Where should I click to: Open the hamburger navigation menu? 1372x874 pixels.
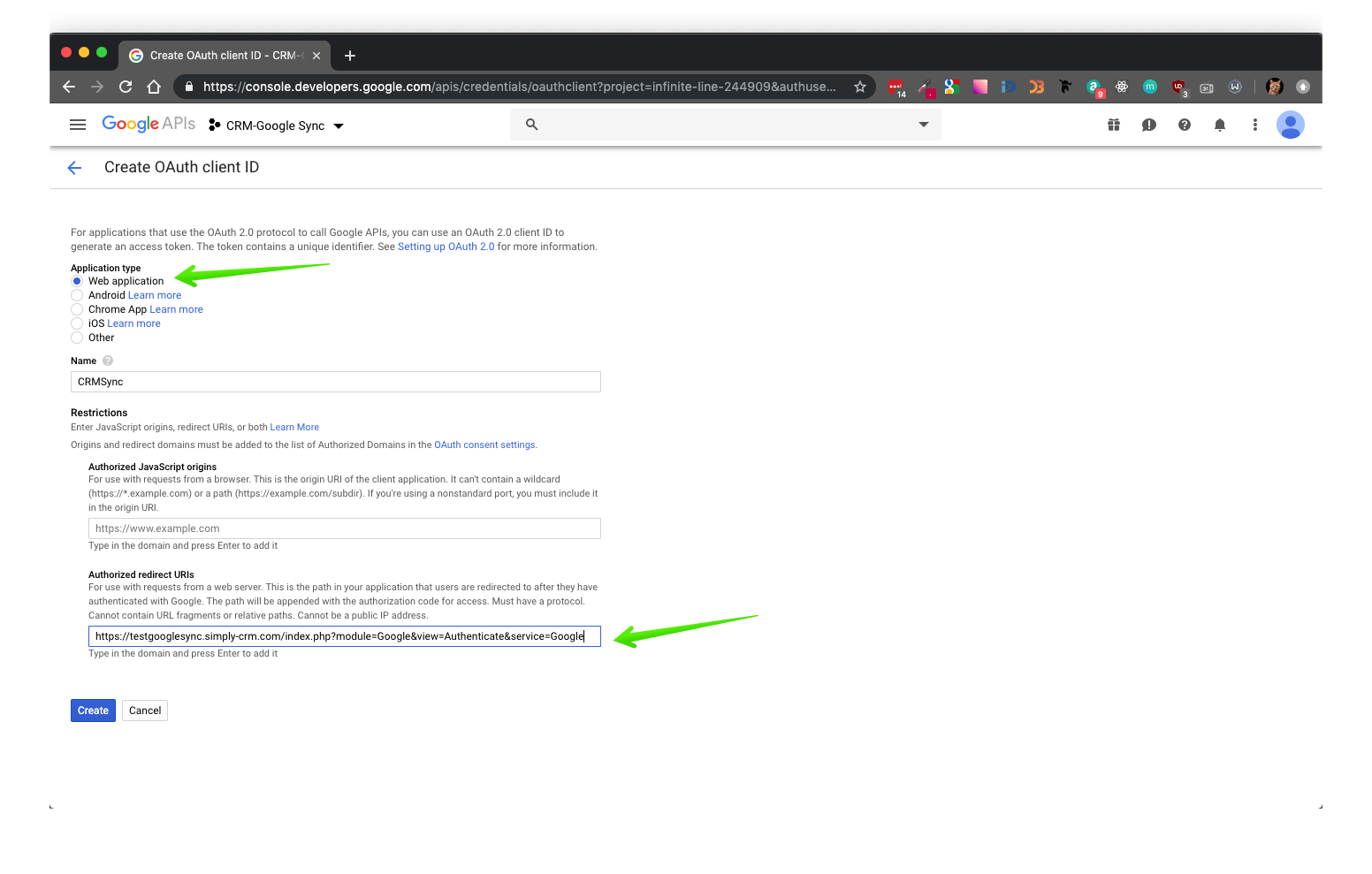pyautogui.click(x=78, y=125)
